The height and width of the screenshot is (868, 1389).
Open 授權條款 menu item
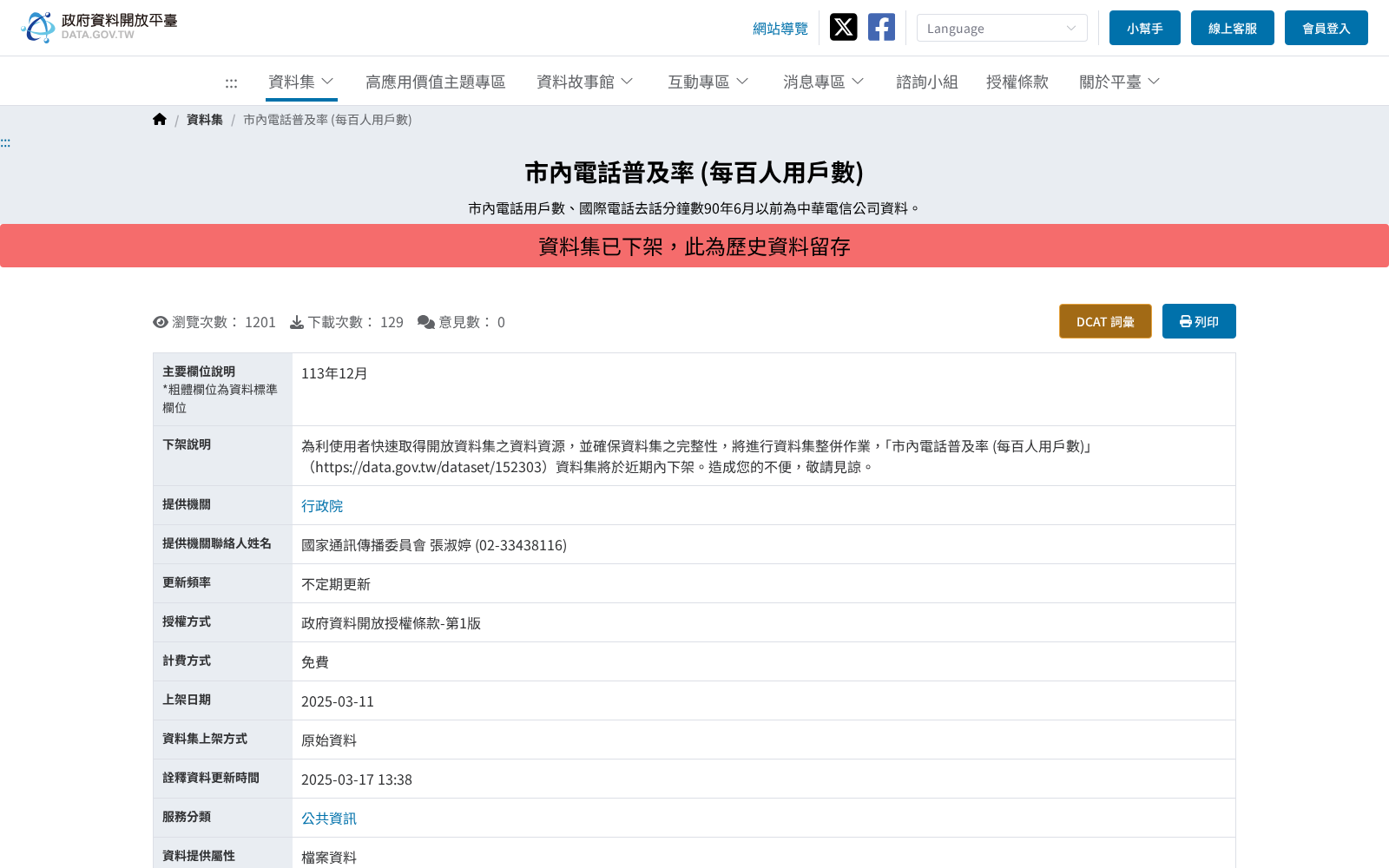coord(1017,82)
